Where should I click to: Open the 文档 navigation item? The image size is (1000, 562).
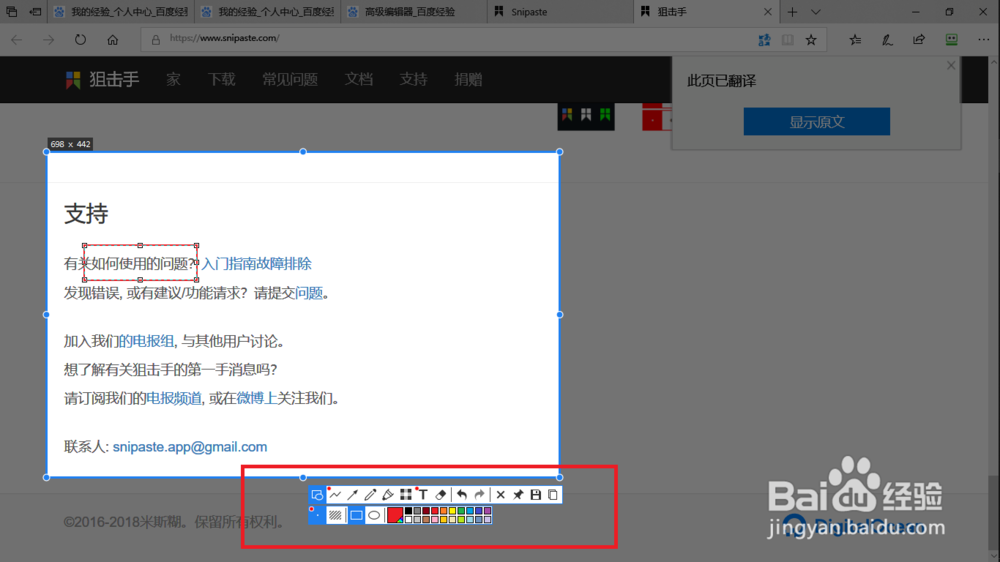358,79
